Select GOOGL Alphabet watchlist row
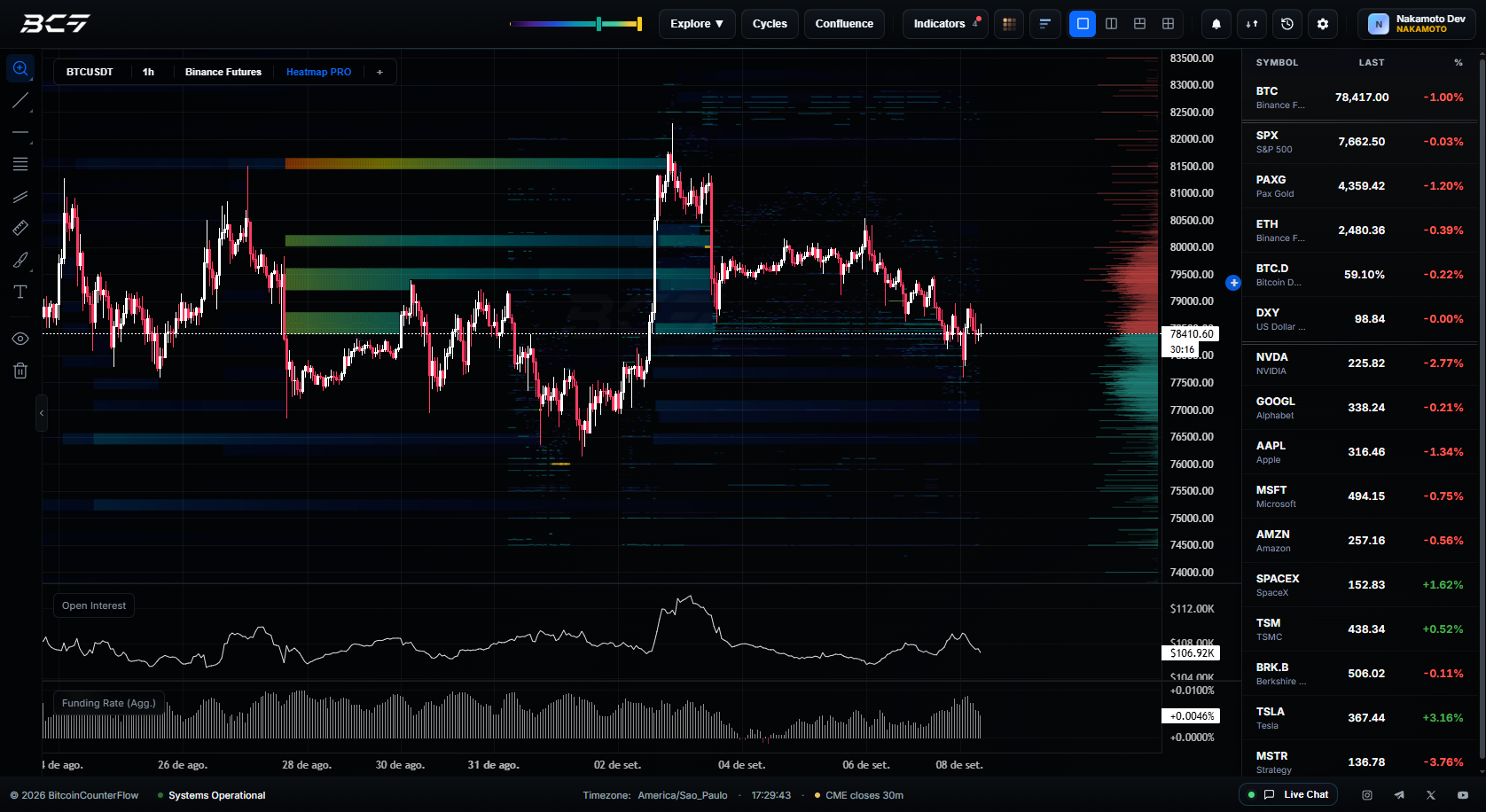This screenshot has width=1486, height=812. pyautogui.click(x=1360, y=408)
